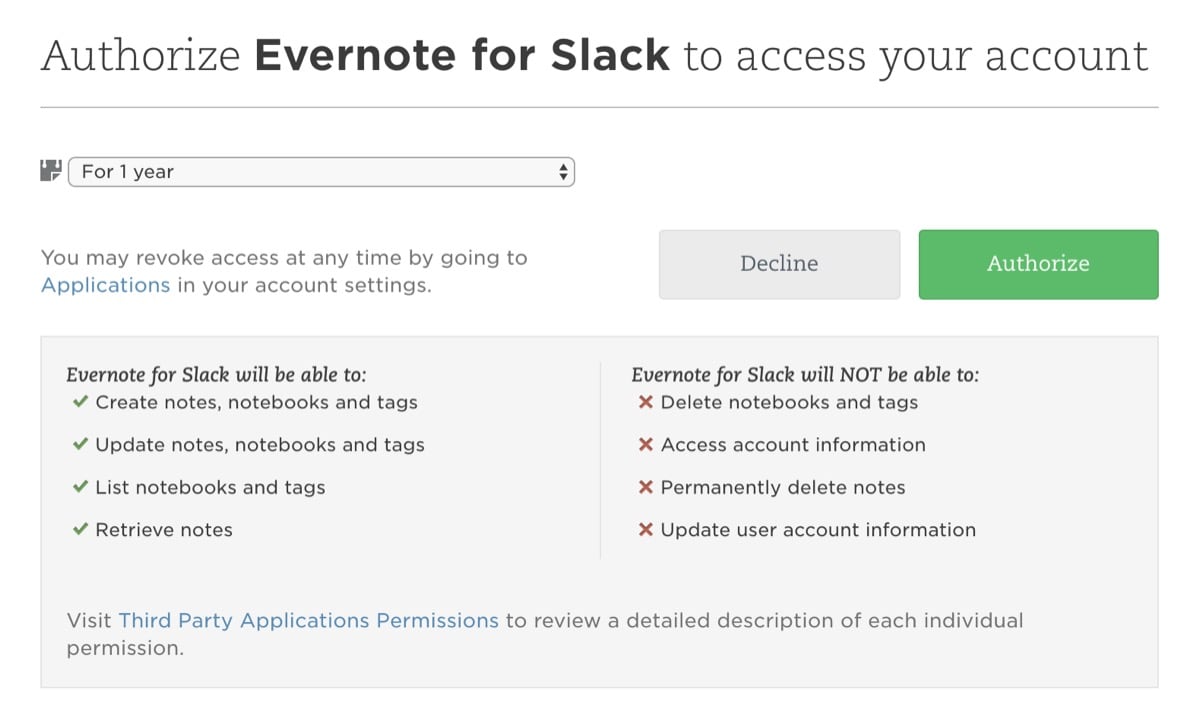The width and height of the screenshot is (1200, 720).
Task: Click the calendar icon beside the duration dropdown
Action: [x=51, y=171]
